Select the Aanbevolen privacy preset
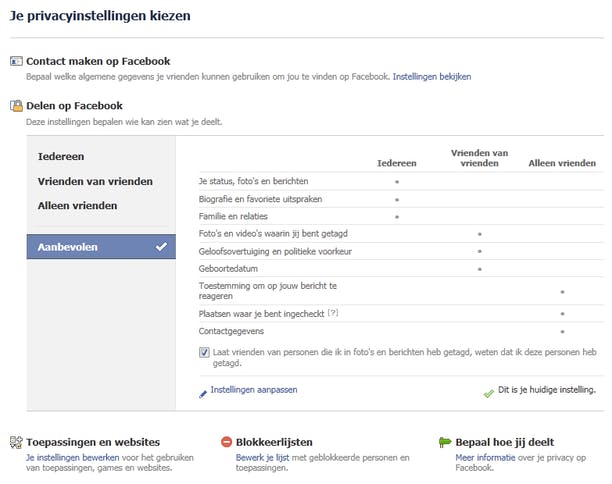This screenshot has height=484, width=612. tap(68, 246)
